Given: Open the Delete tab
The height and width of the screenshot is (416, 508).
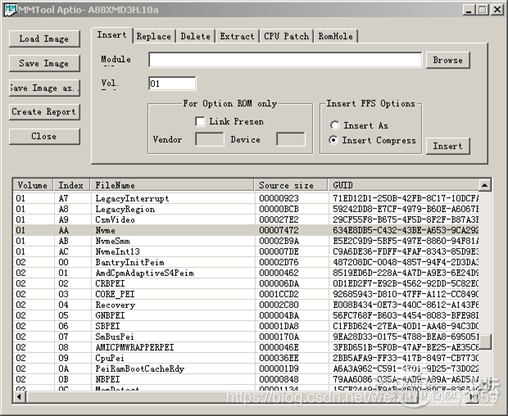Looking at the screenshot, I should (196, 36).
